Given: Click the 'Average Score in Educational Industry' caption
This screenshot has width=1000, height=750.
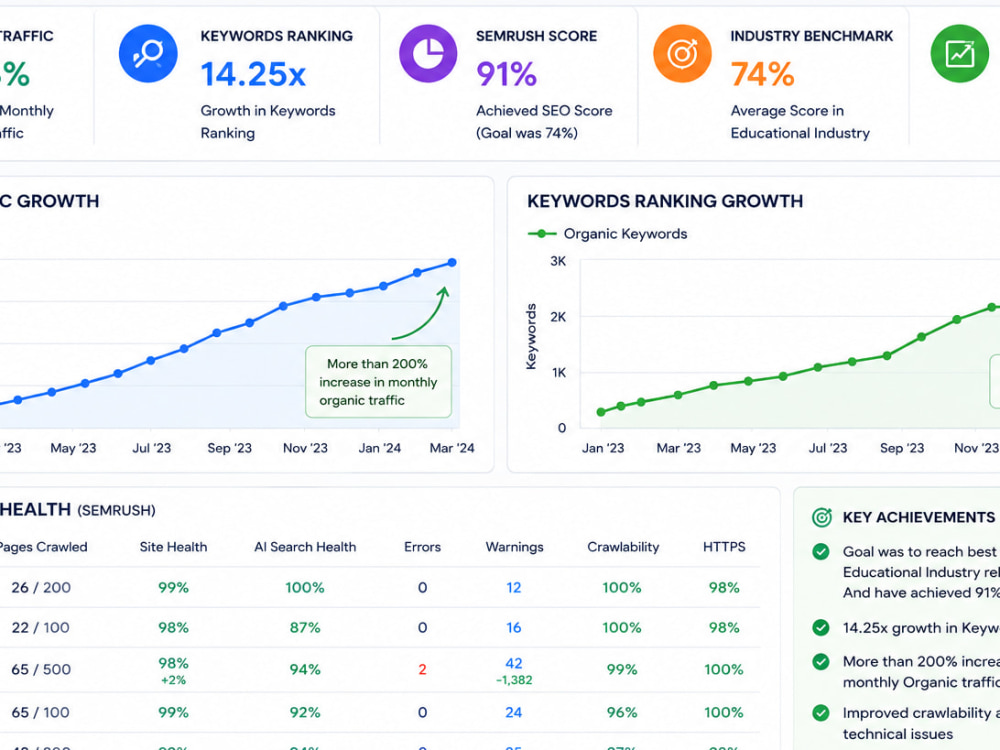Looking at the screenshot, I should pos(800,122).
